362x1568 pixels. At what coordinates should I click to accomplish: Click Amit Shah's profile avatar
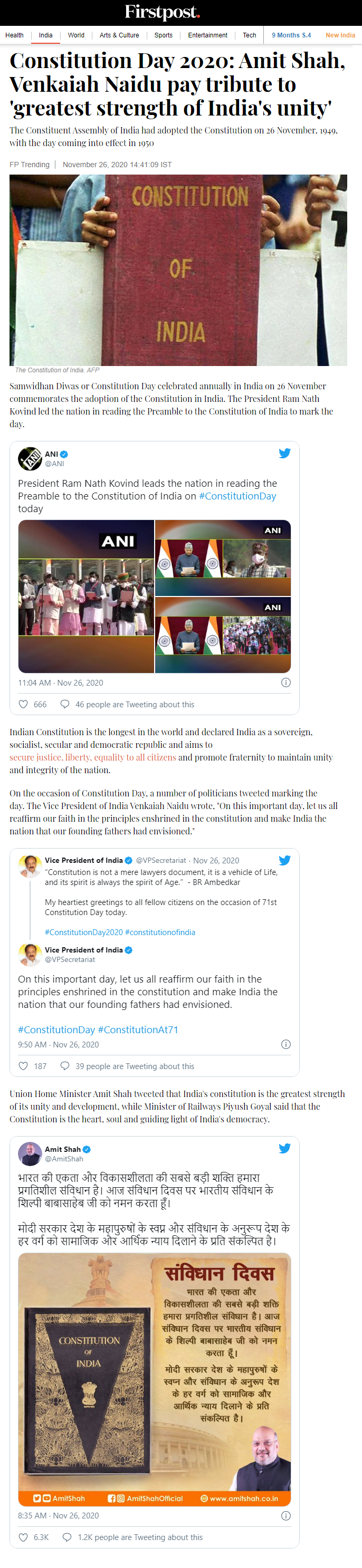pos(30,1153)
